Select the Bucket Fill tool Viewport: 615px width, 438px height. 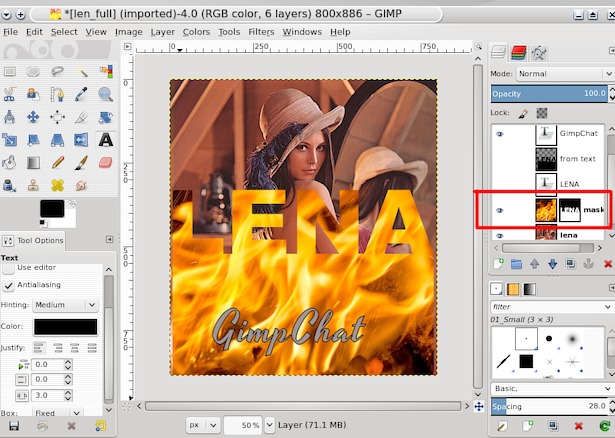point(9,163)
